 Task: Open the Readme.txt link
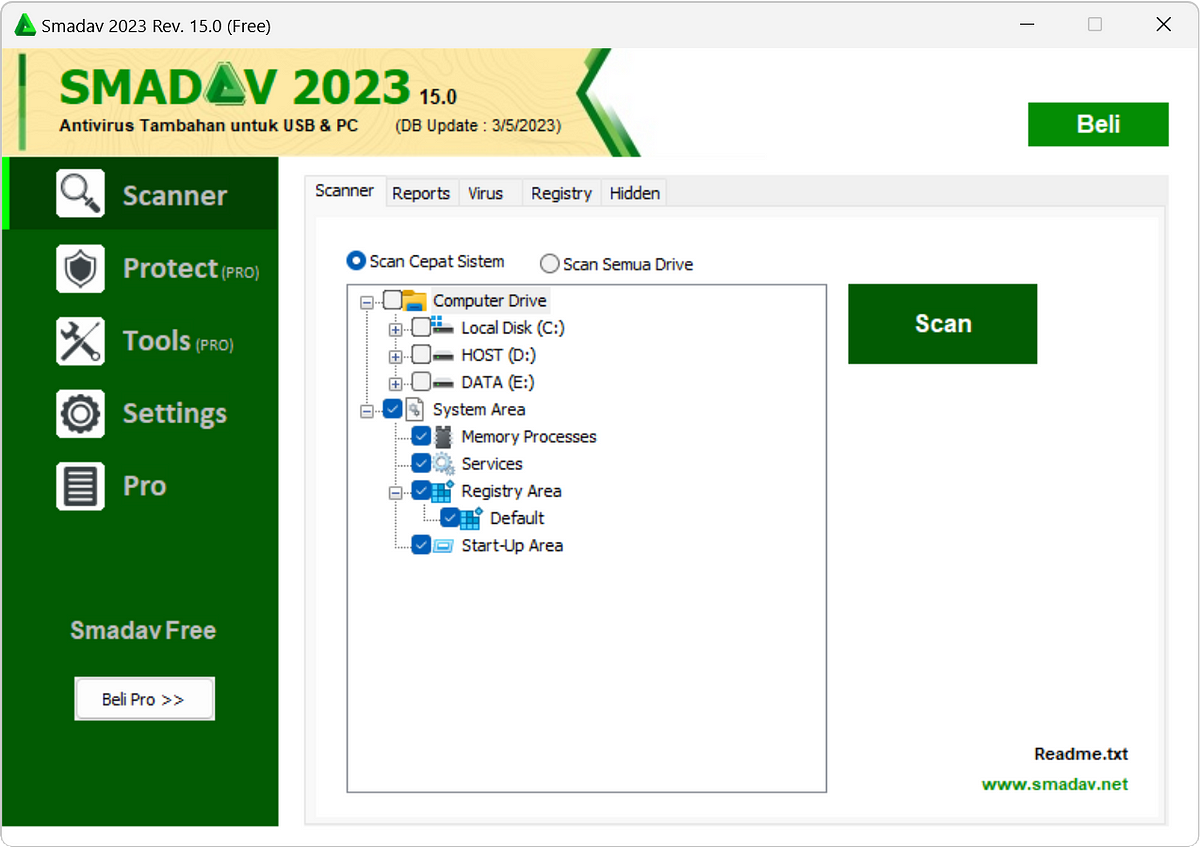tap(1081, 754)
